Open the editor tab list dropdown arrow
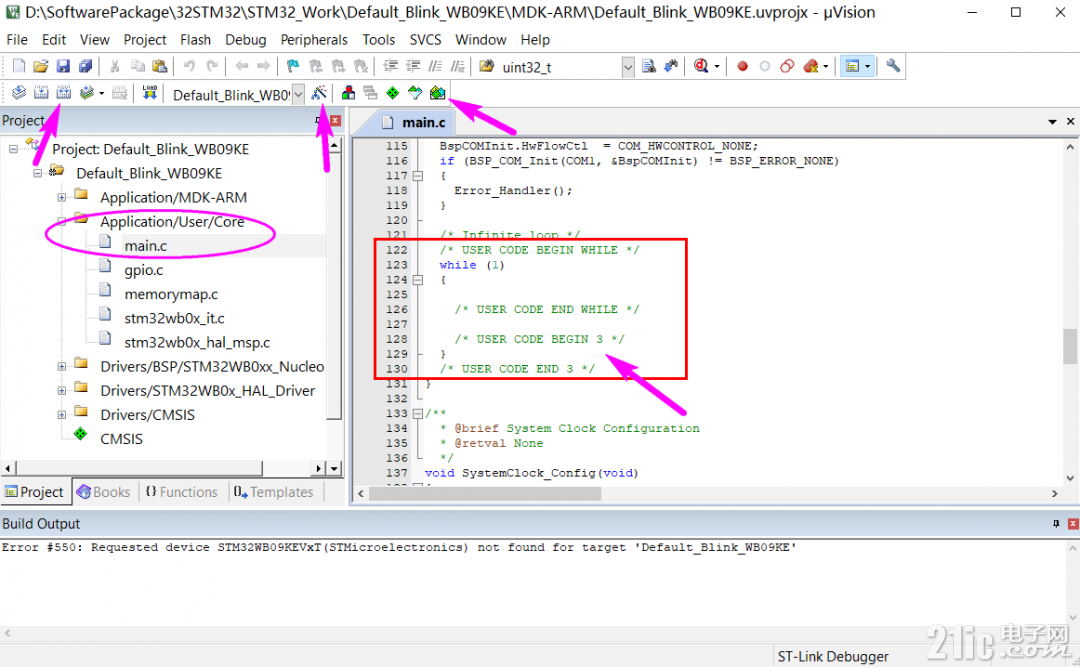The width and height of the screenshot is (1080, 667). coord(1052,122)
